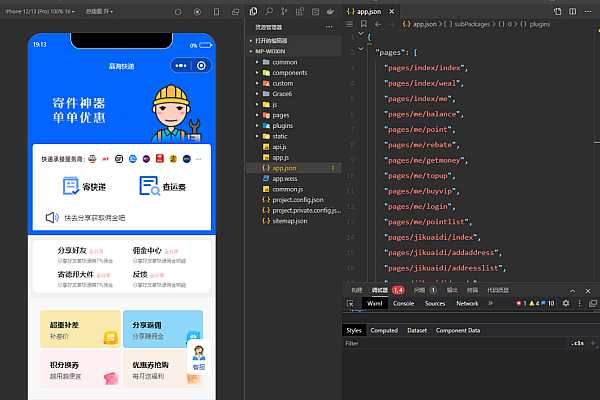Image resolution: width=600 pixels, height=400 pixels.
Task: Tap the check freight button in simulator
Action: (162, 186)
